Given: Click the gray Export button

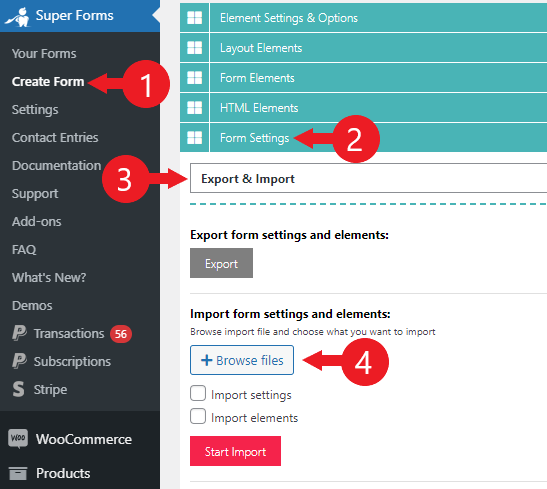Looking at the screenshot, I should (x=221, y=263).
